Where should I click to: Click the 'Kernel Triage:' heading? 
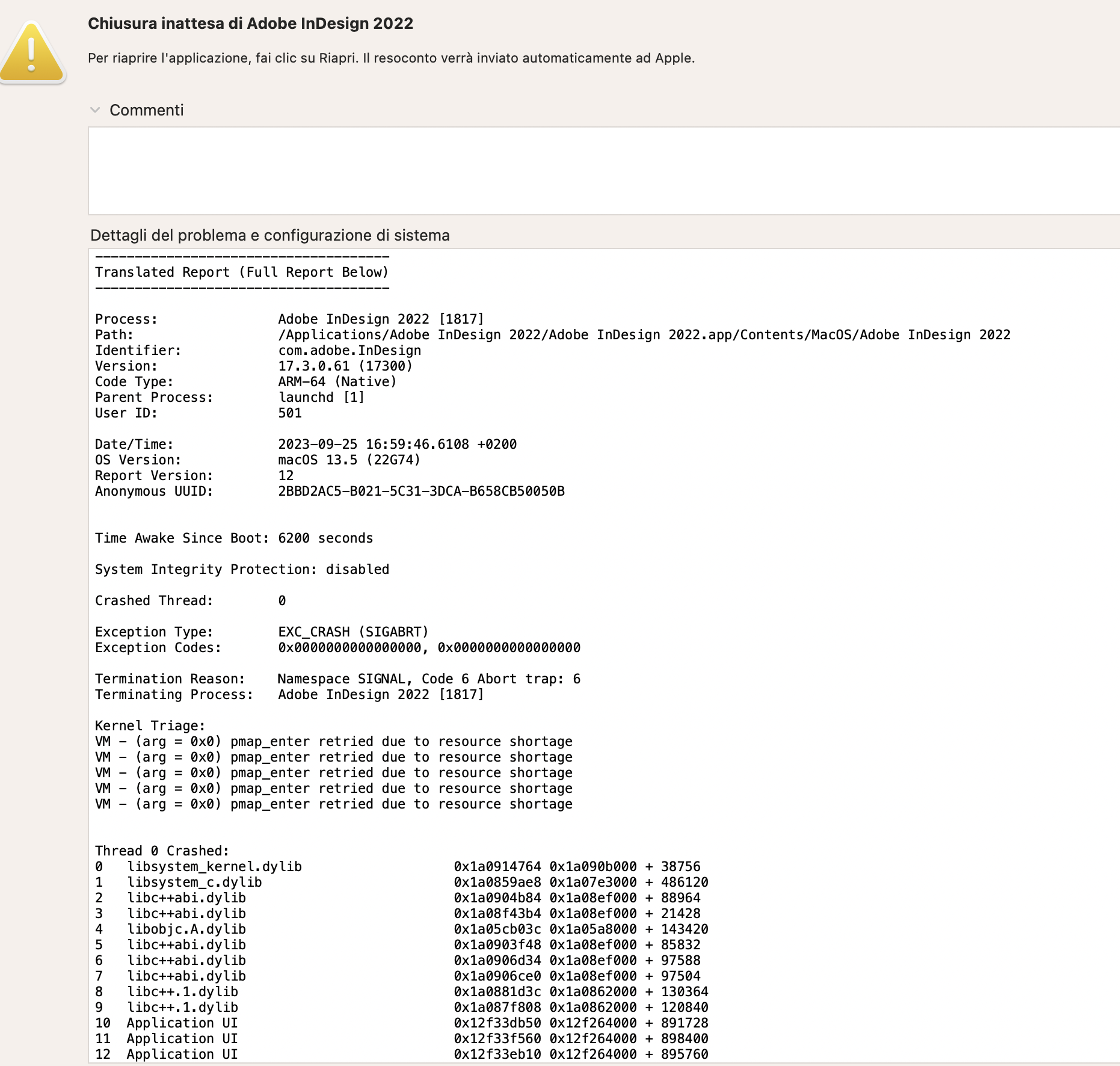(150, 726)
